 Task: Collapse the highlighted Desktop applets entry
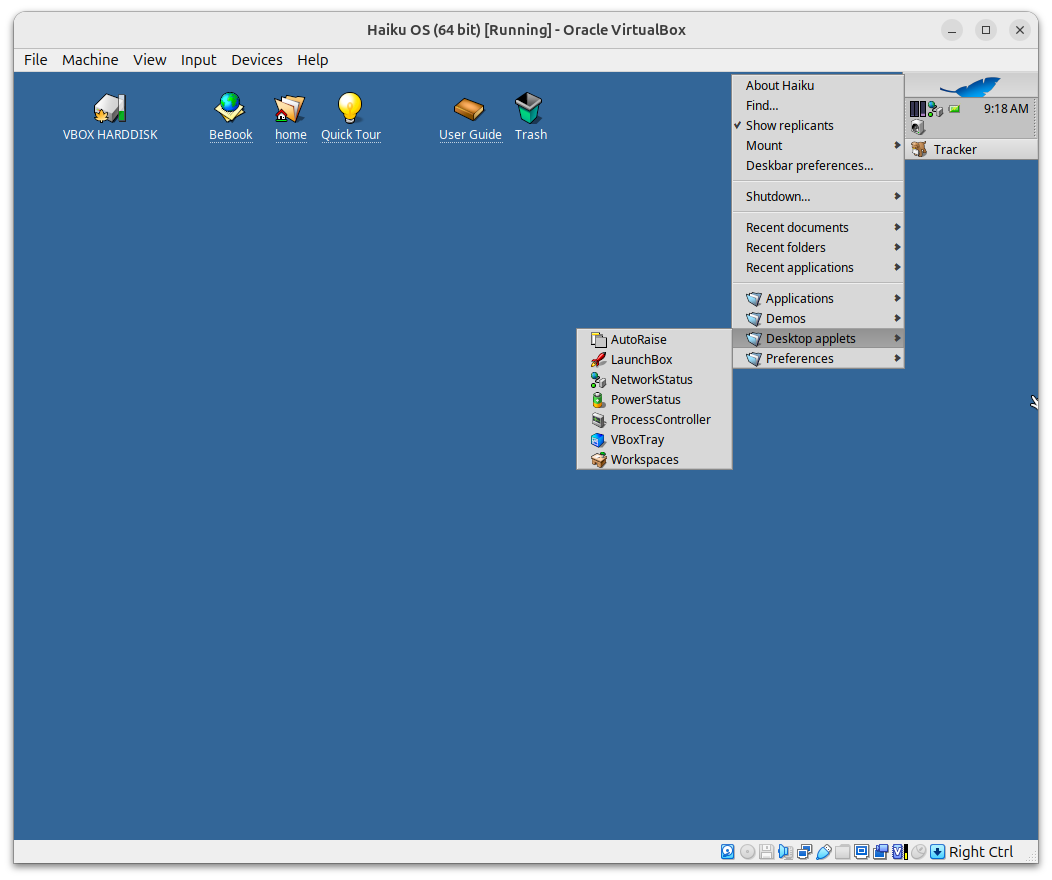(x=818, y=339)
